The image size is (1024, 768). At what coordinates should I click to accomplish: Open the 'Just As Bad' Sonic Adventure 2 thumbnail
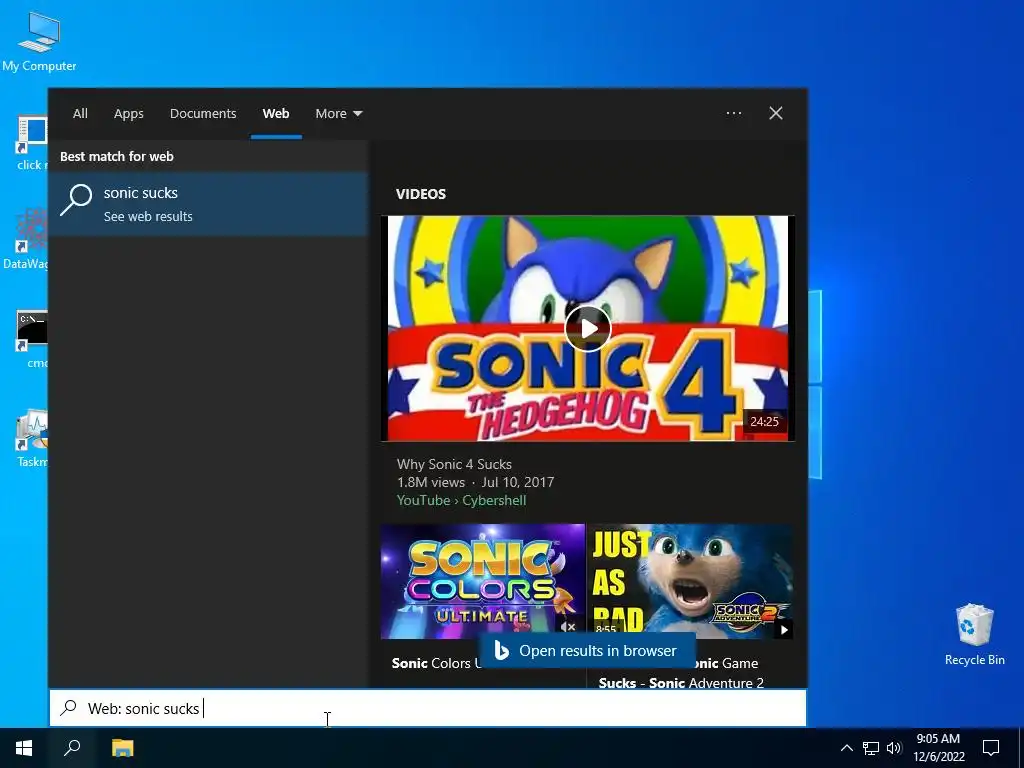coord(690,581)
